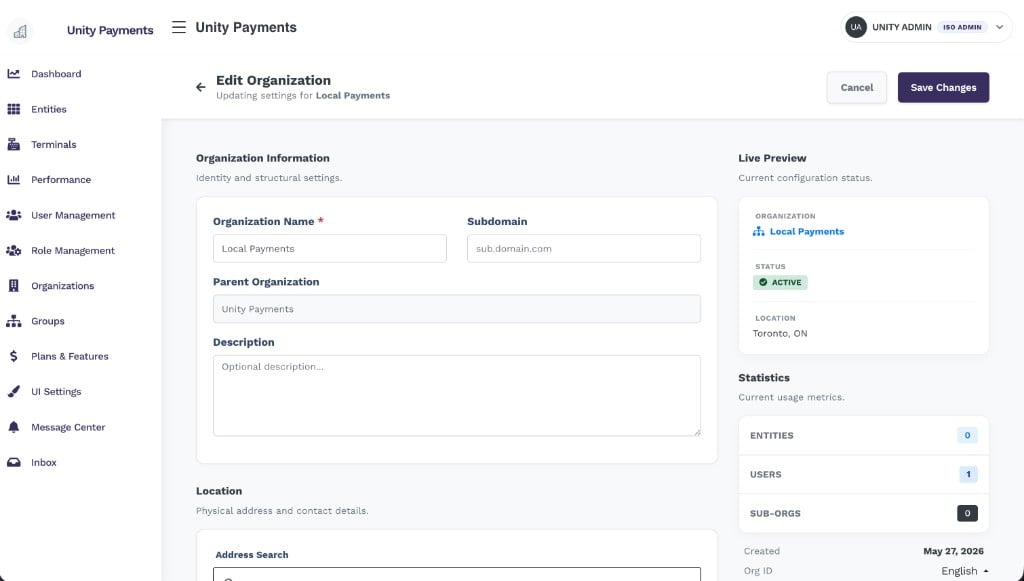Focus the Subdomain input field
1024x581 pixels.
click(584, 249)
